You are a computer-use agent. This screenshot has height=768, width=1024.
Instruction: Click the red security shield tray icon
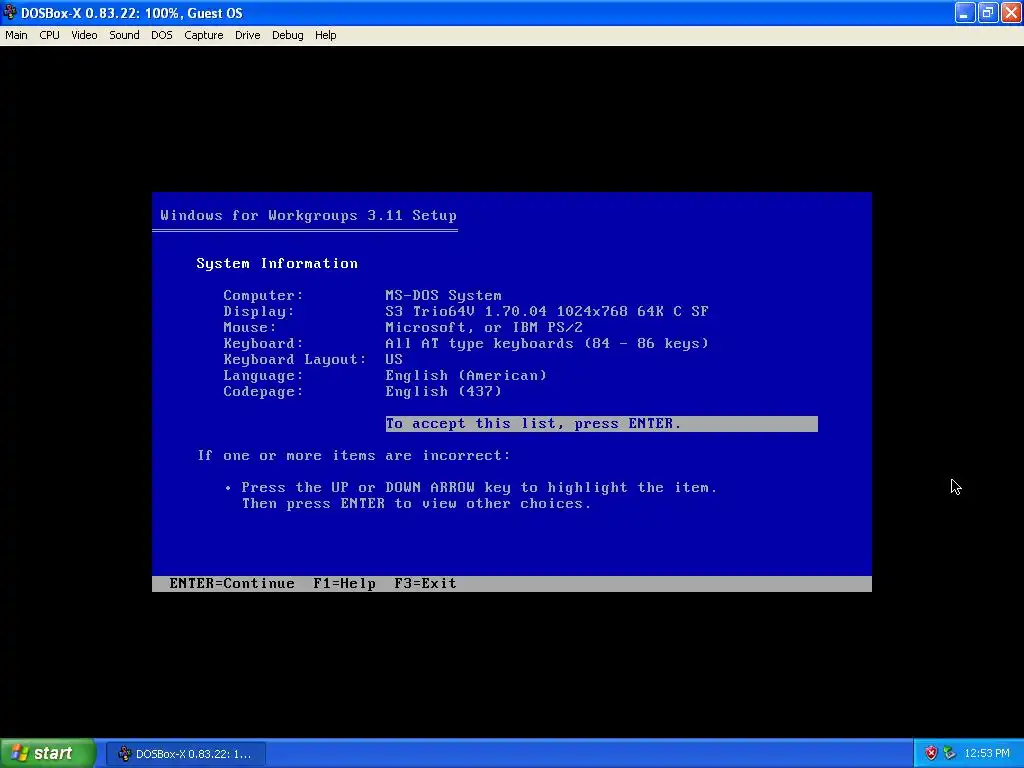coord(931,754)
